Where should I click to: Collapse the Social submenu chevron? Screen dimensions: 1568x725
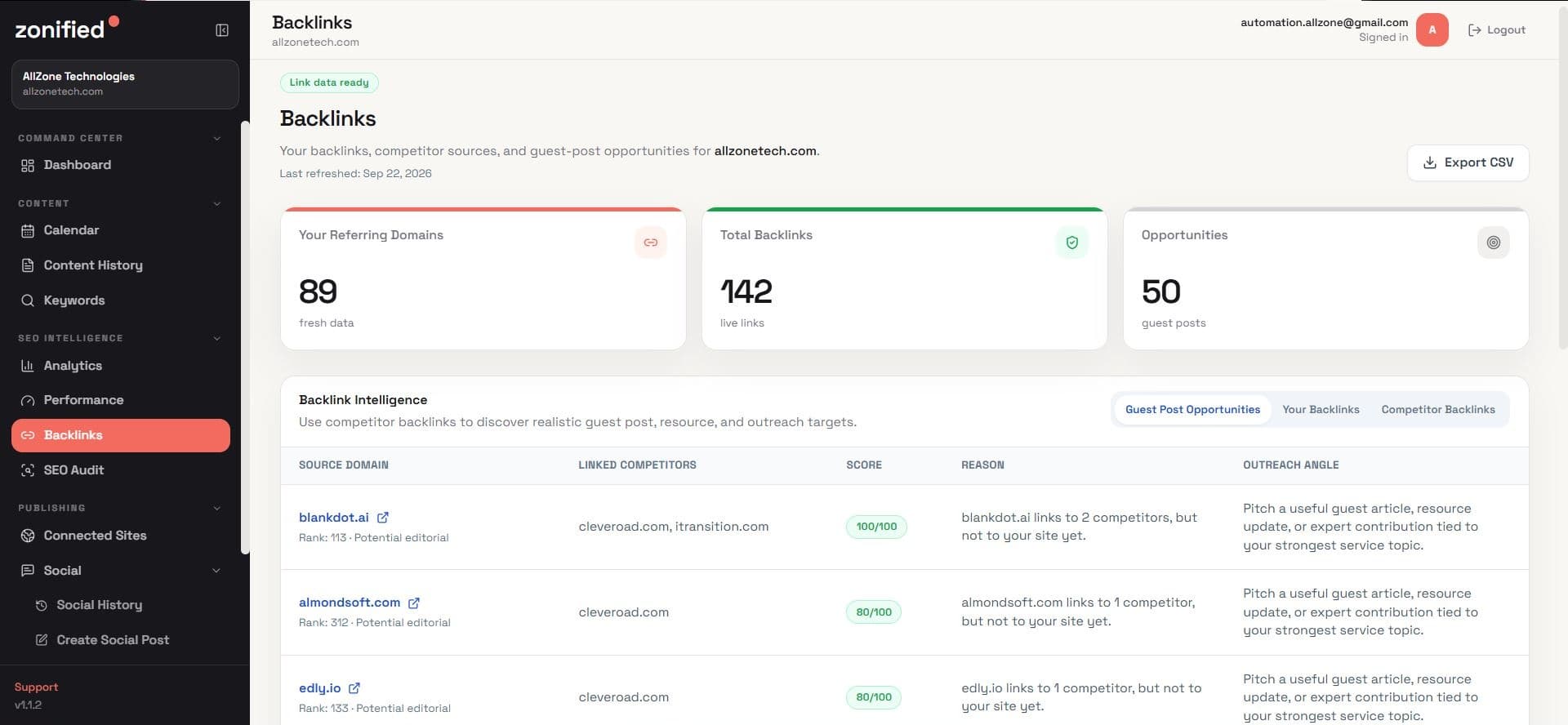(x=216, y=571)
